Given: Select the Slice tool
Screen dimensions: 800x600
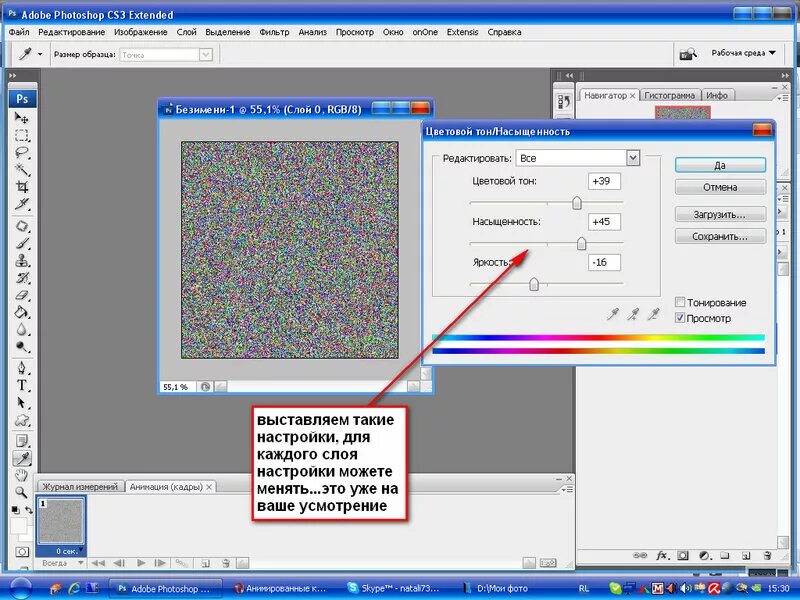Looking at the screenshot, I should point(21,204).
